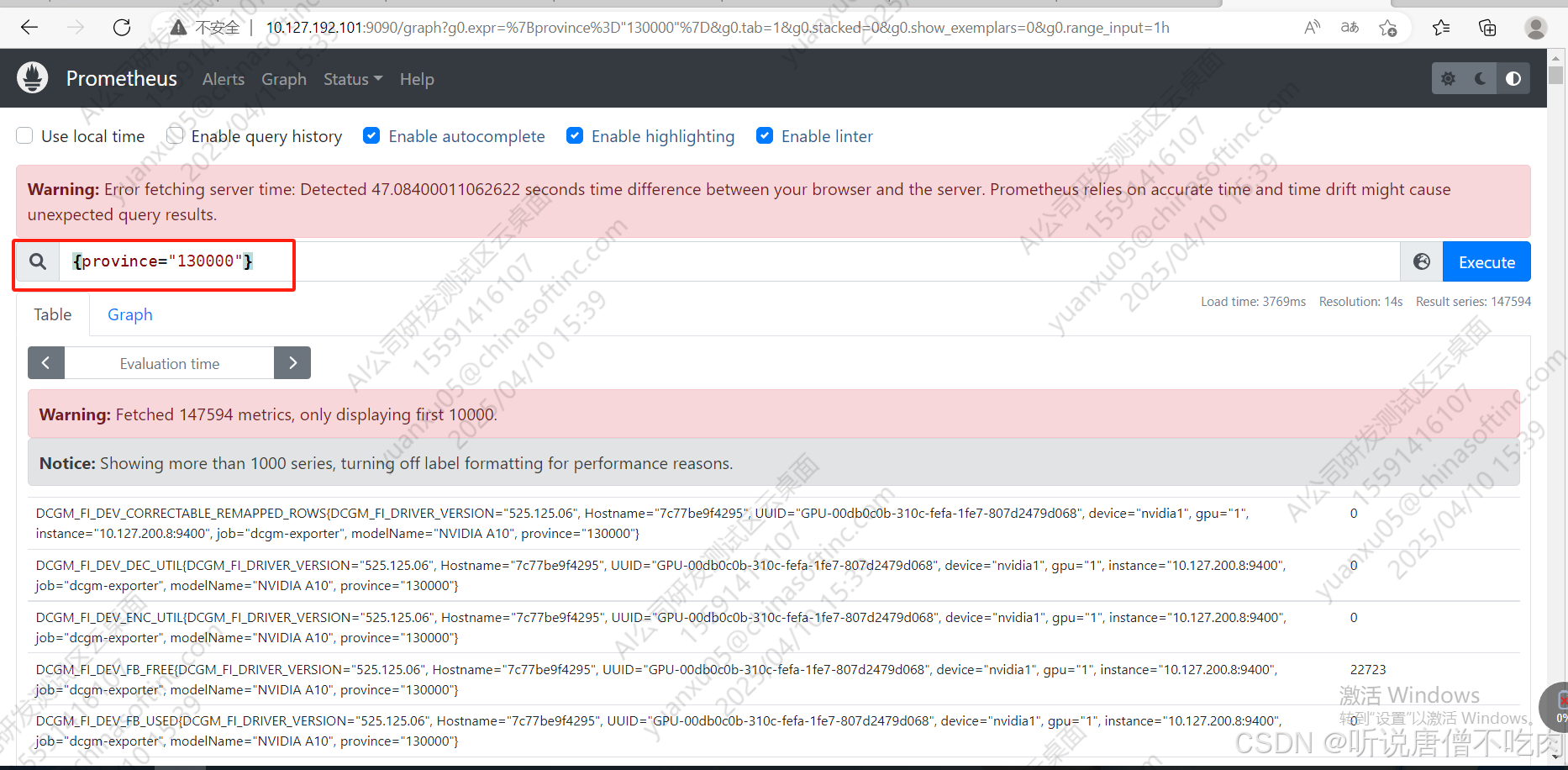
Task: Click the browser back arrow
Action: point(29,28)
